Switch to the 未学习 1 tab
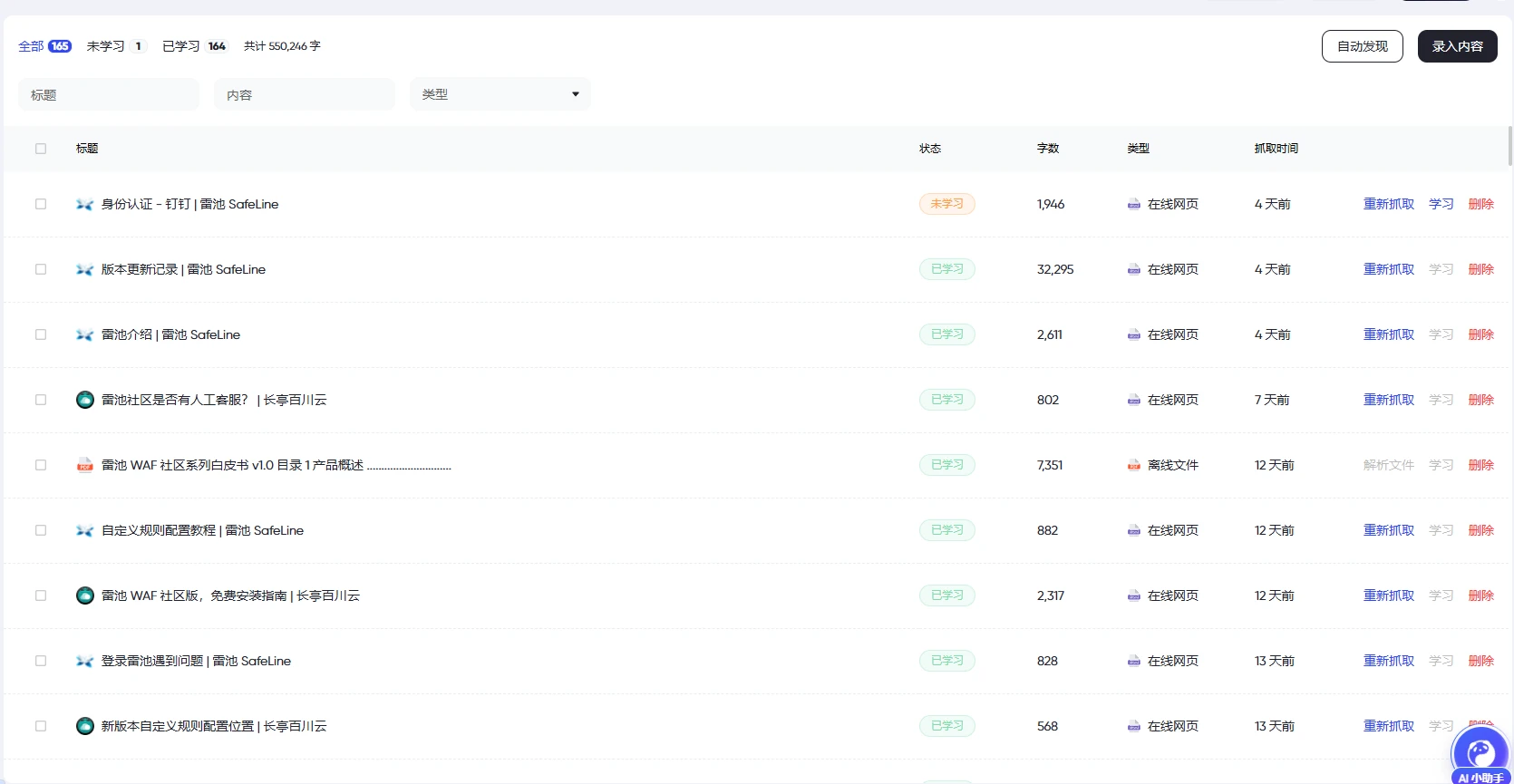Viewport: 1514px width, 784px height. coord(115,46)
